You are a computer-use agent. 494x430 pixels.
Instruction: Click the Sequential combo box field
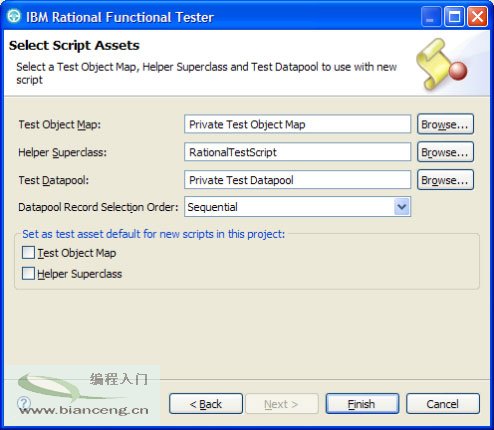[x=297, y=207]
